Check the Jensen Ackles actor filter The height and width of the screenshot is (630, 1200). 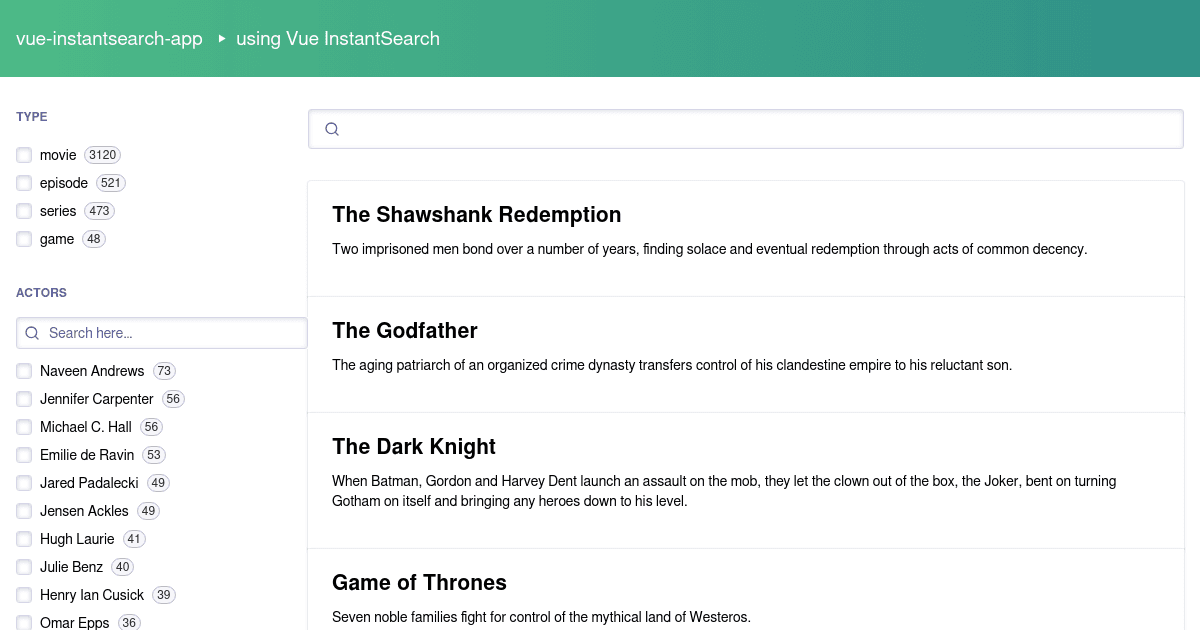(24, 511)
